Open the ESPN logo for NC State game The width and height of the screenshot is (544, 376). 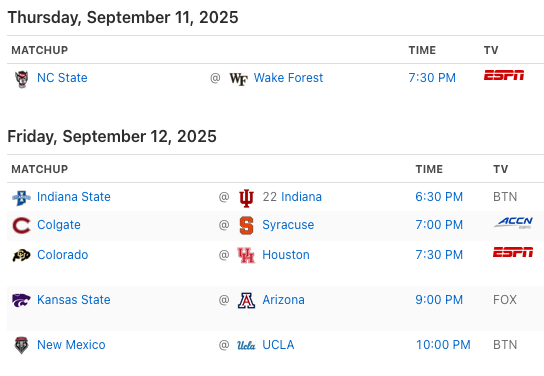[504, 75]
